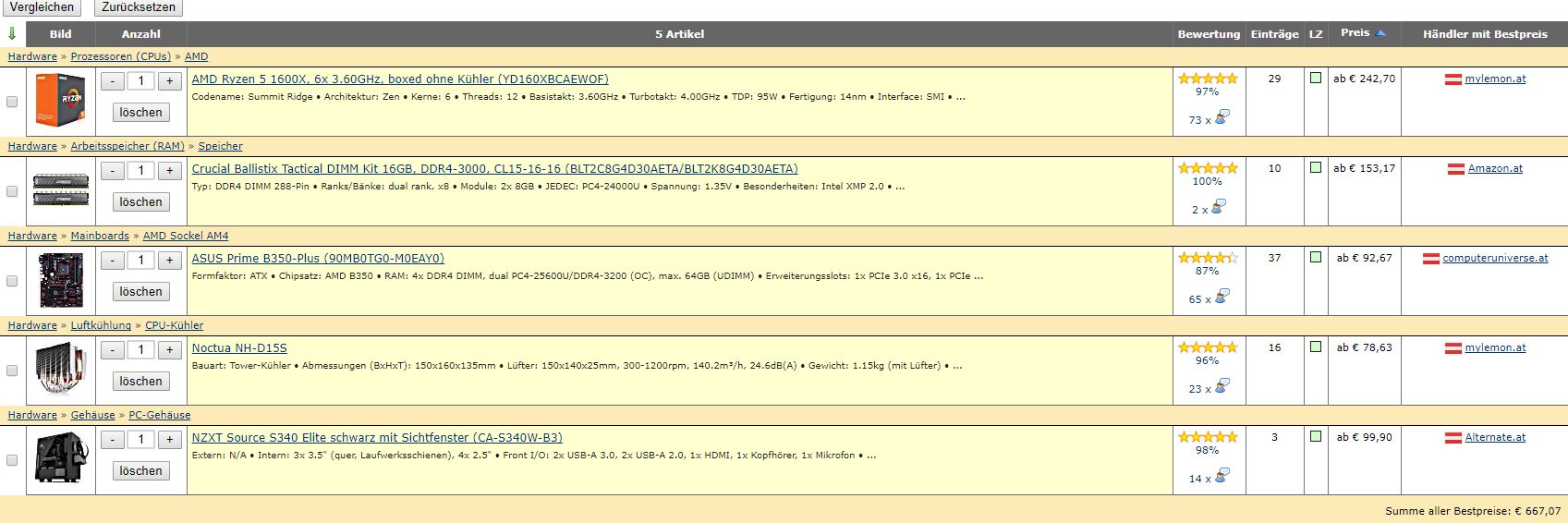Screen dimensions: 1568x523
Task: Toggle LZ checkbox for AMD Ryzen 5
Action: click(1316, 78)
